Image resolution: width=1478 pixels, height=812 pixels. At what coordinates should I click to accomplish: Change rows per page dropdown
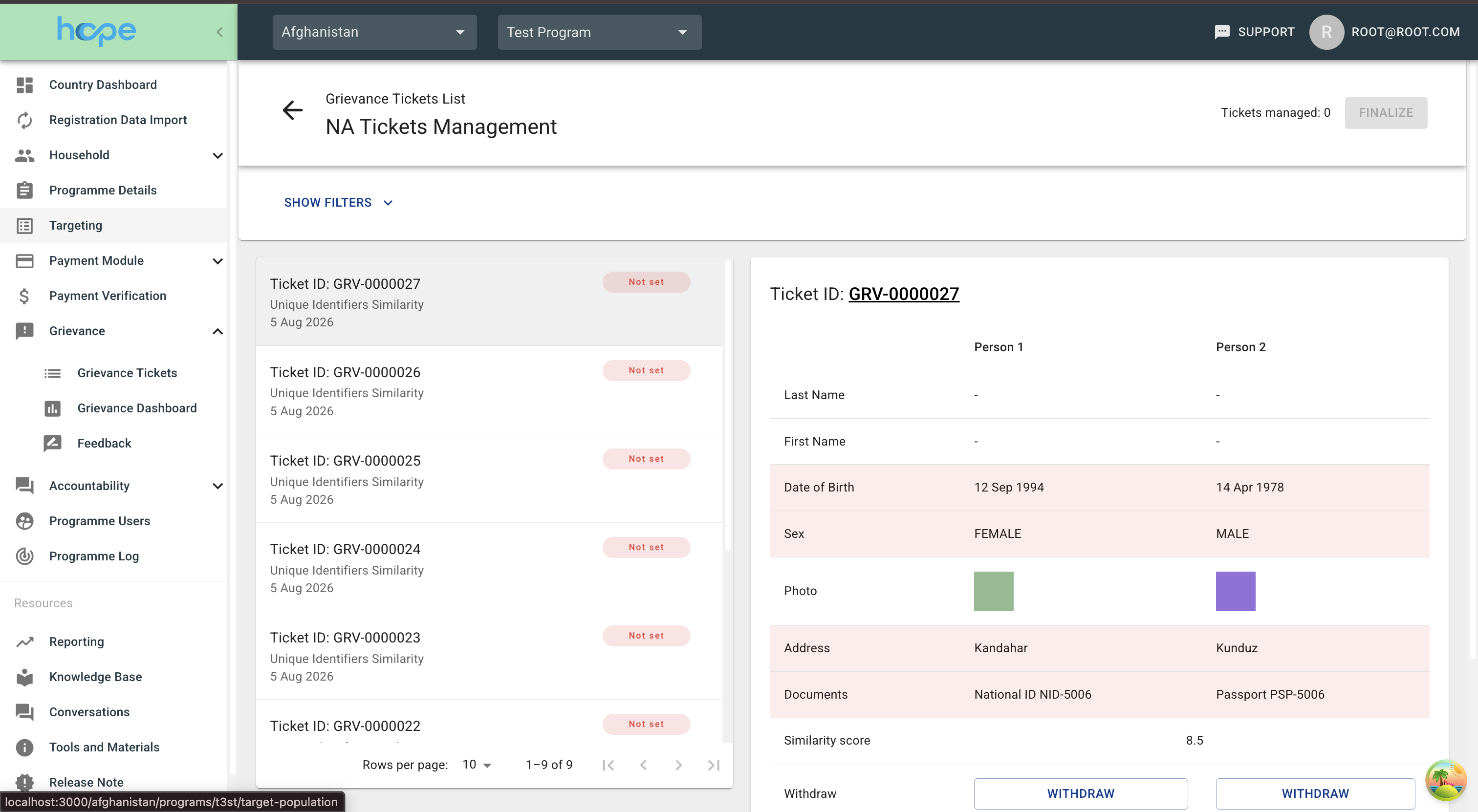point(477,765)
